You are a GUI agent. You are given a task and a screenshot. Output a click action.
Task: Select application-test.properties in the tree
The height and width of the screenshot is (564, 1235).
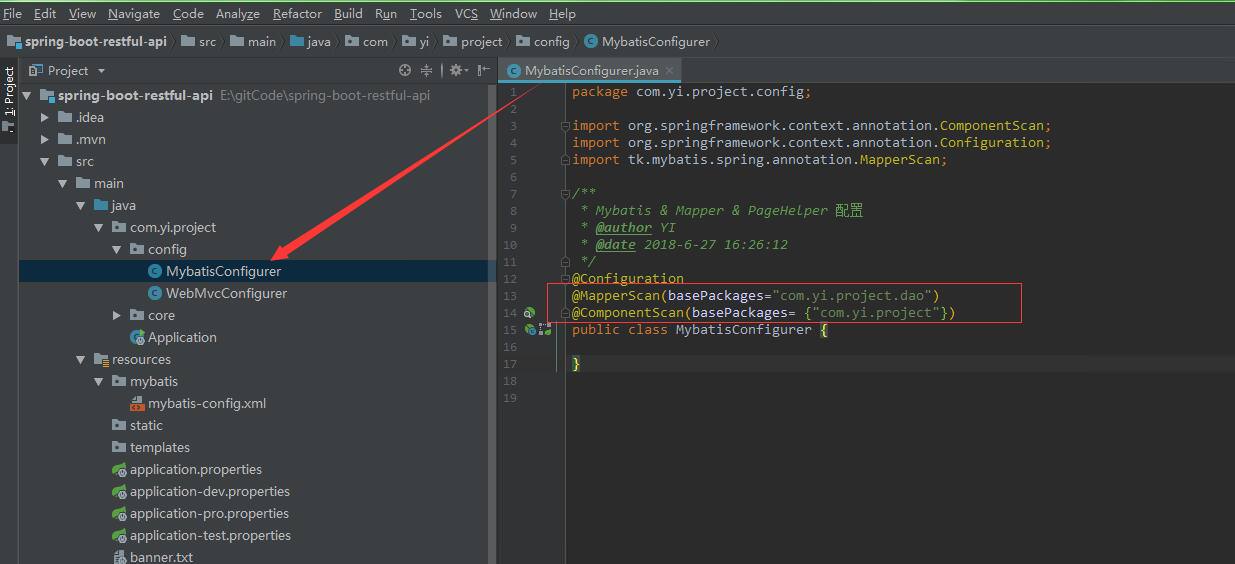(210, 535)
